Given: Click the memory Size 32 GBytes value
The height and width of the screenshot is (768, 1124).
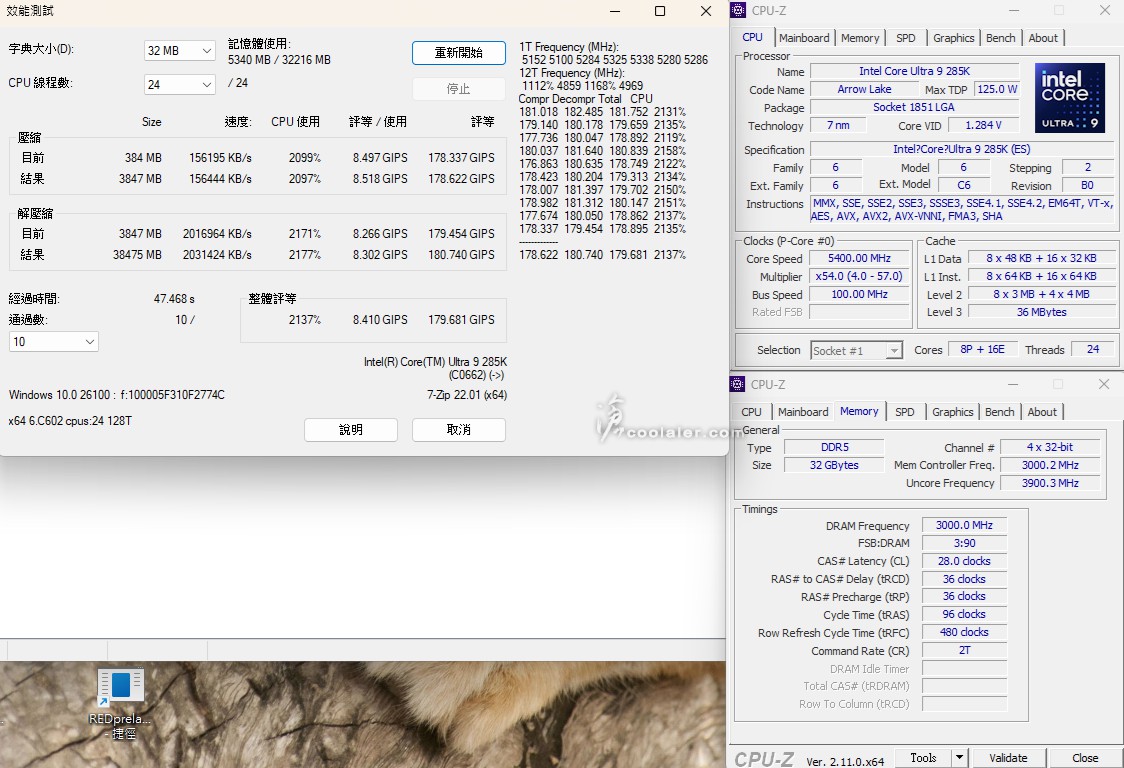Looking at the screenshot, I should point(834,465).
